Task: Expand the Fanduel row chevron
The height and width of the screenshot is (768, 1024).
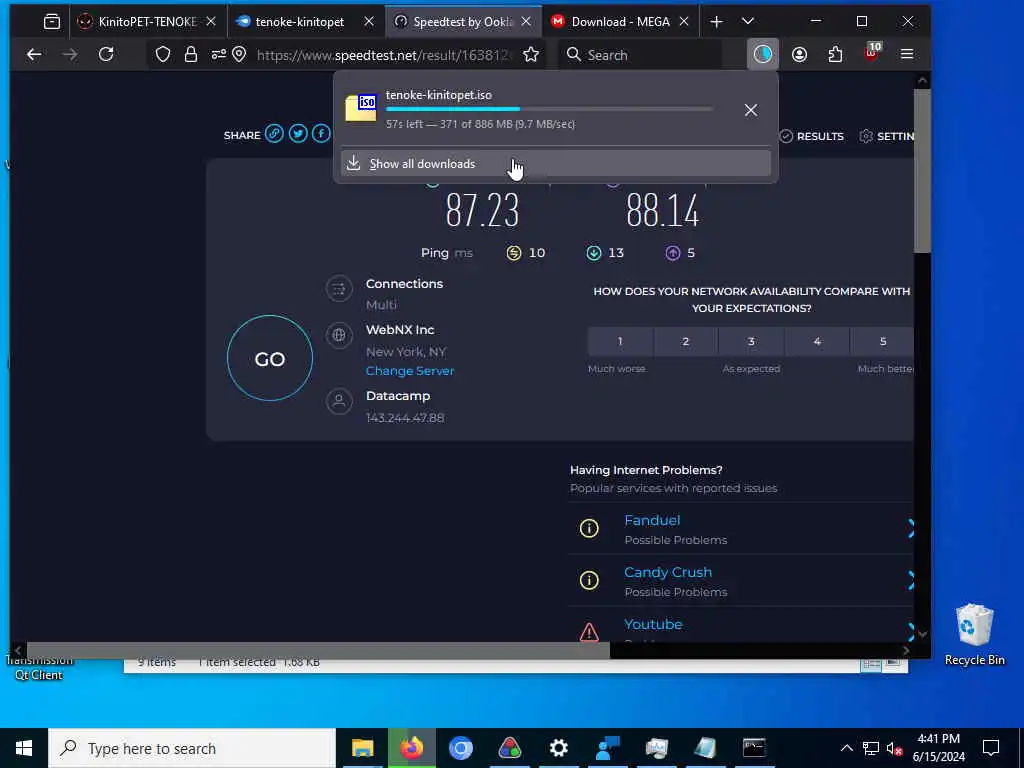Action: pos(910,528)
